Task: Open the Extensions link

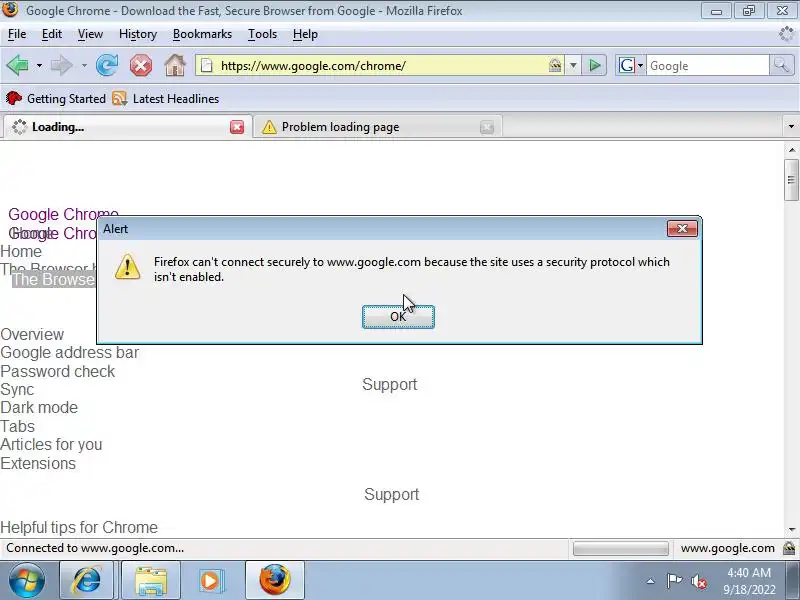Action: [38, 463]
